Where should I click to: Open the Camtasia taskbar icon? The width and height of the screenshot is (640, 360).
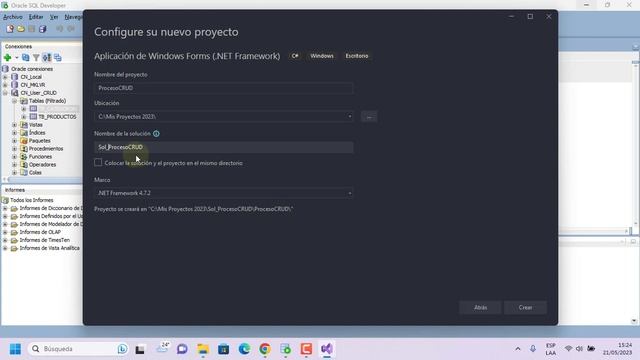click(306, 349)
